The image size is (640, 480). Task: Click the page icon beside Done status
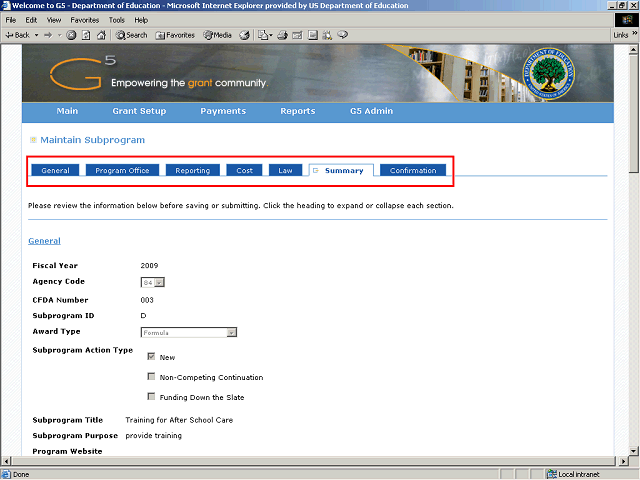point(6,474)
